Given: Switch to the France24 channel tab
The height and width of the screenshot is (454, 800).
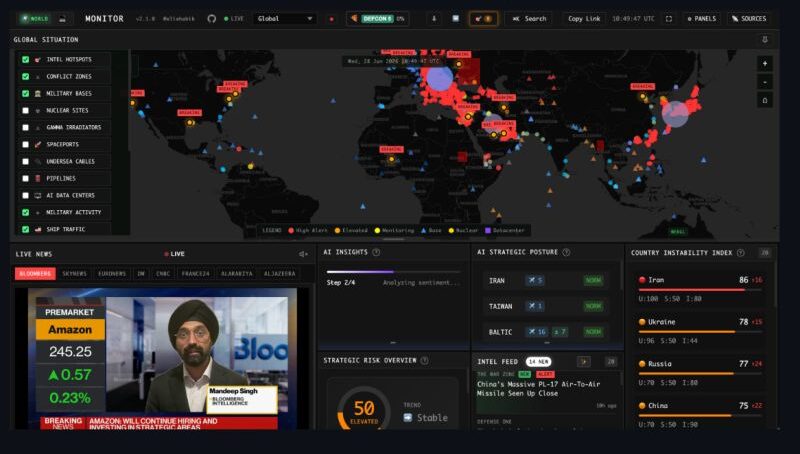Looking at the screenshot, I should coord(195,274).
